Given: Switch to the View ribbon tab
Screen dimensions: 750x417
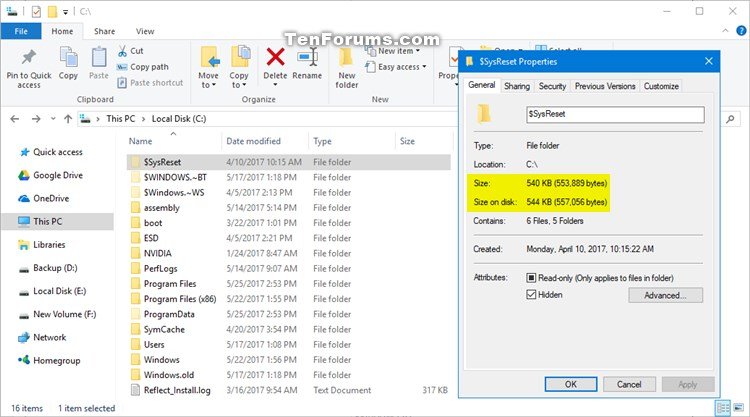Looking at the screenshot, I should click(145, 31).
